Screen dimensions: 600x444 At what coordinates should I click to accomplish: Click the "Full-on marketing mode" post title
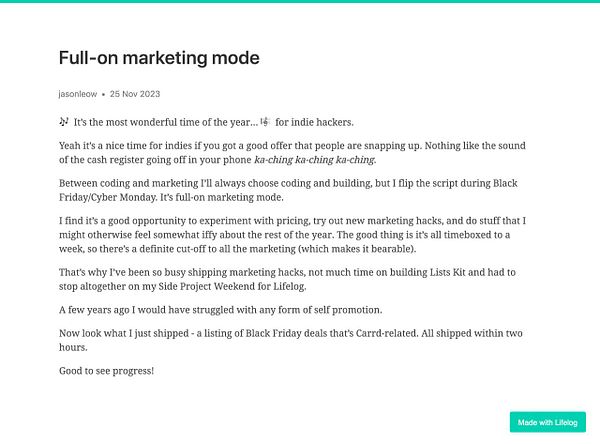point(159,58)
